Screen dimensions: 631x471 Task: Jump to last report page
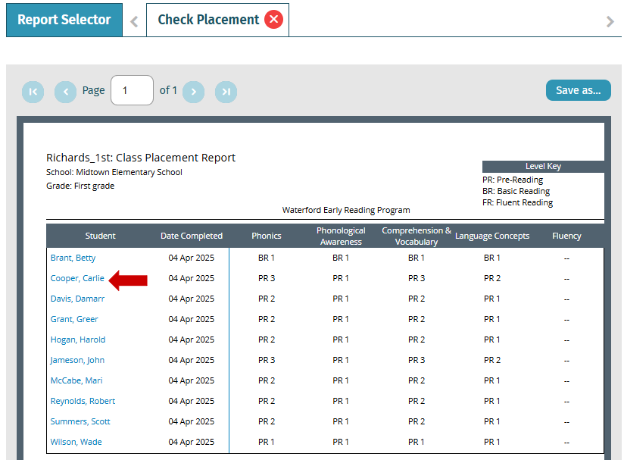tap(226, 92)
